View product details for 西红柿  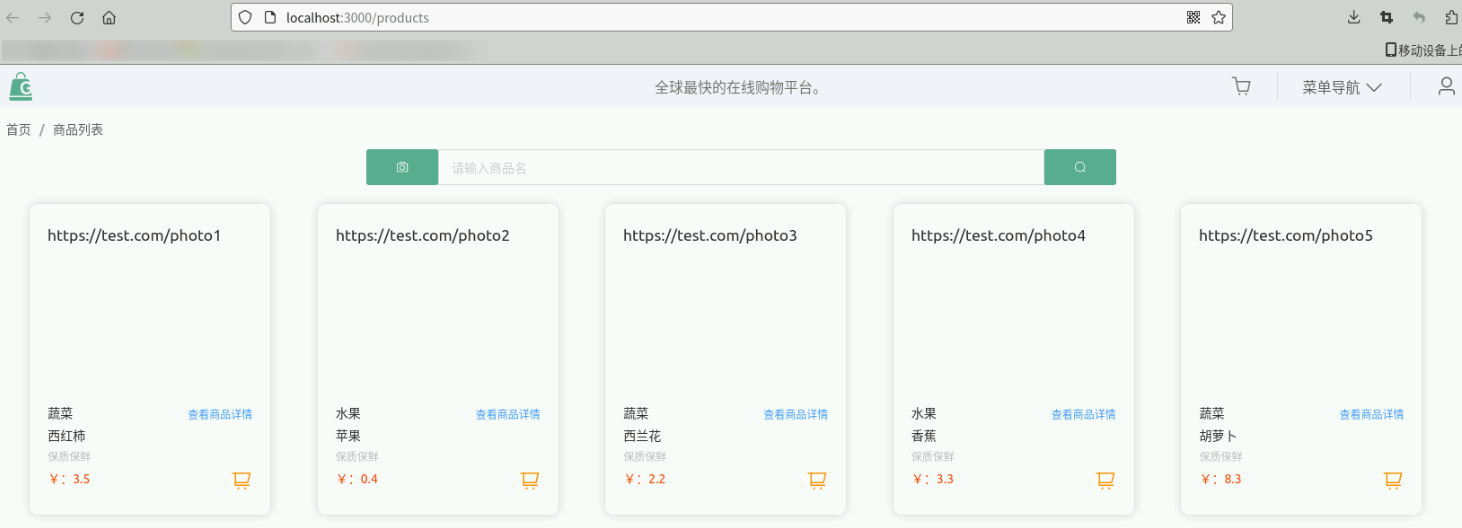[220, 414]
